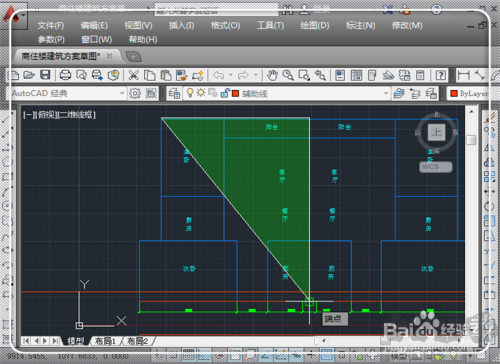500x364 pixels.
Task: Click the Zoom realtime magnifier icon
Action: coord(288,75)
